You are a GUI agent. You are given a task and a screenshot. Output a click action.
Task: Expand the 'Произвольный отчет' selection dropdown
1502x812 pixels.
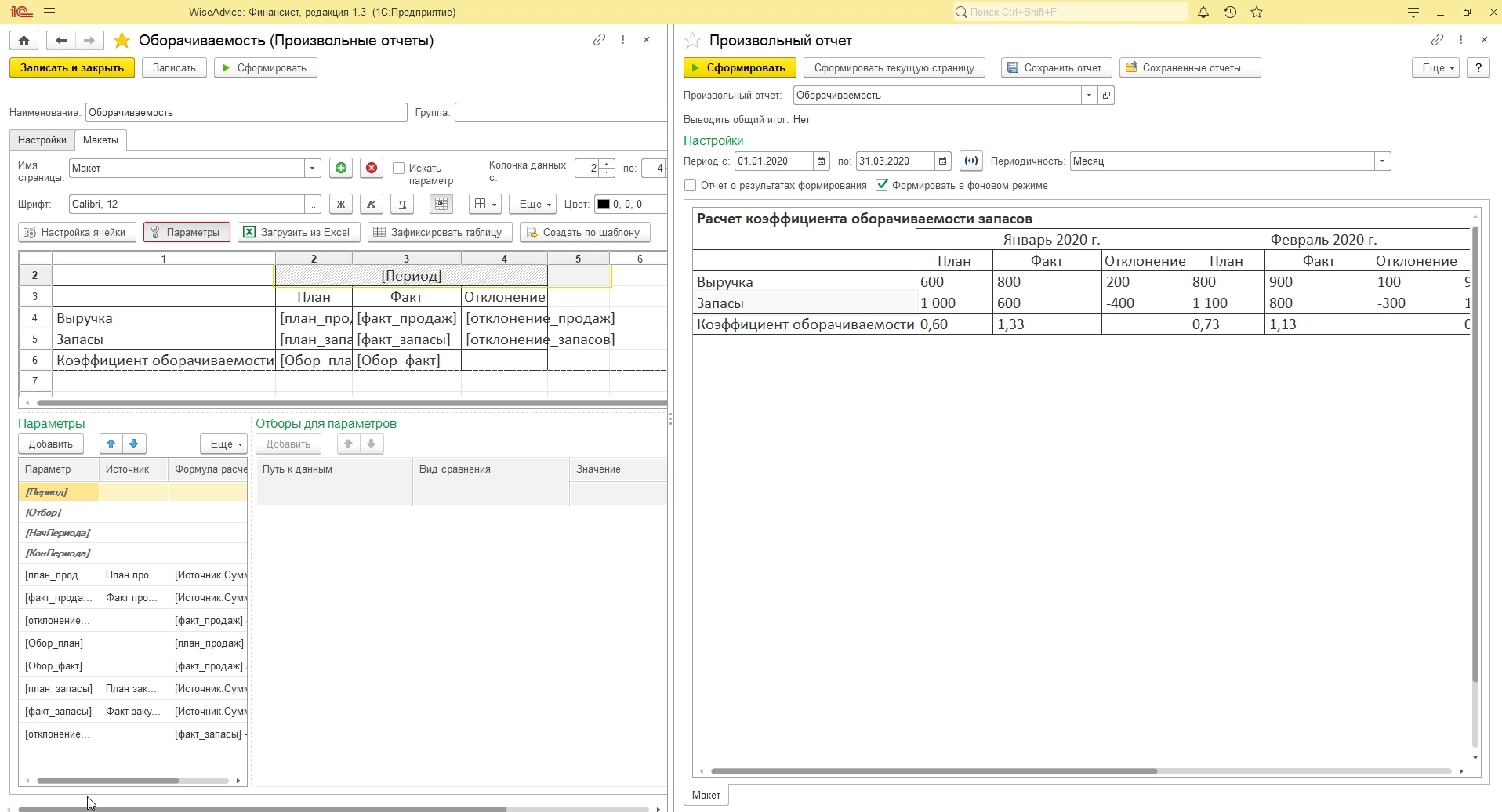tap(1089, 96)
